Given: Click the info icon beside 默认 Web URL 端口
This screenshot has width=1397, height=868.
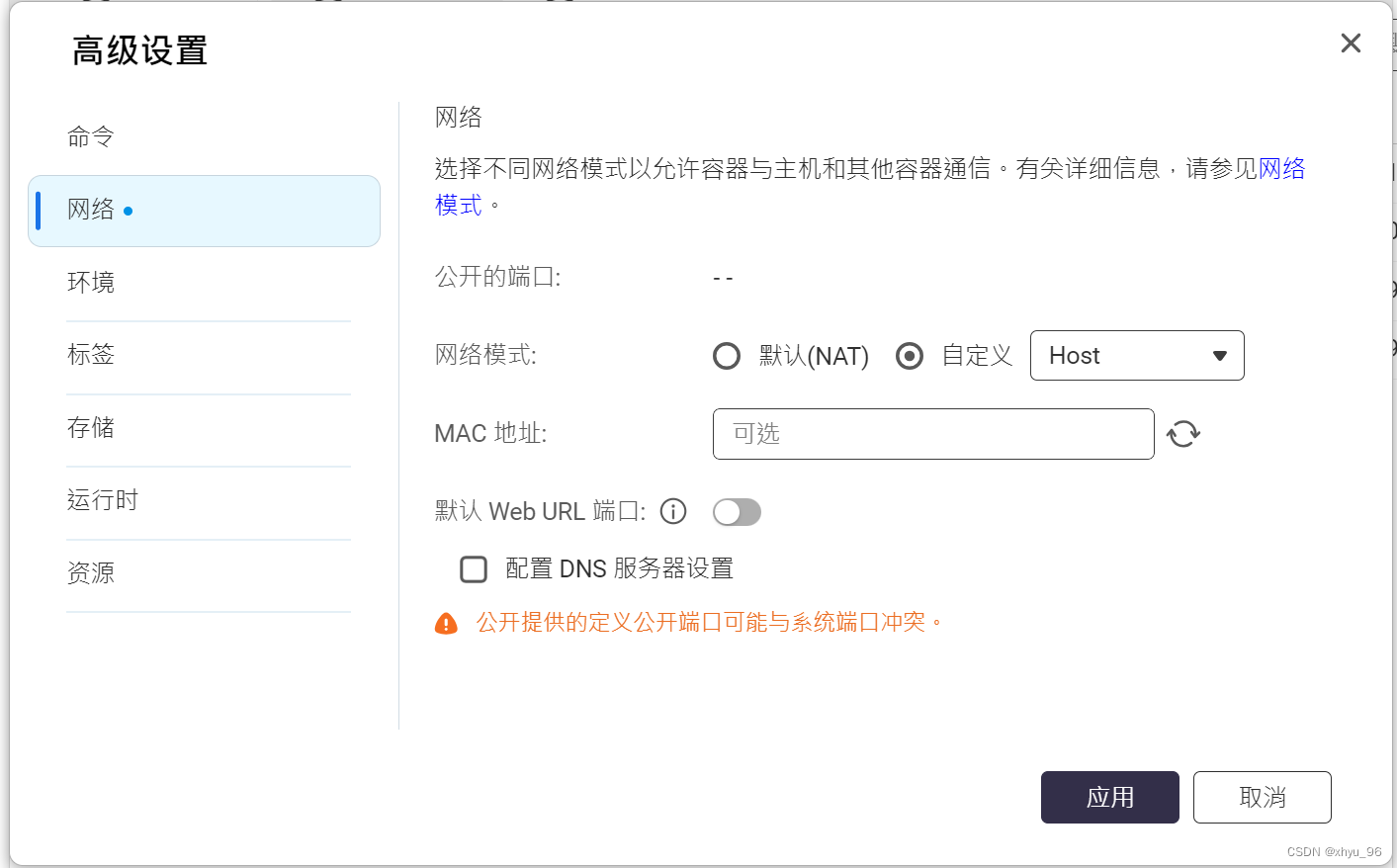Looking at the screenshot, I should [673, 511].
